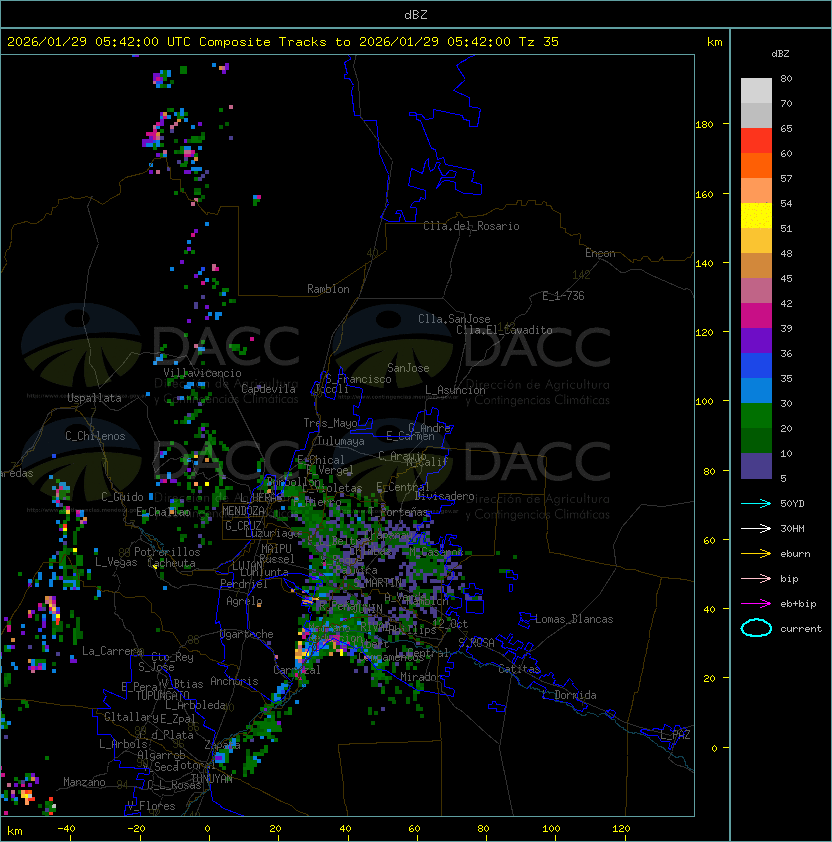Pick the bright yellow swatch in dBZ scale
The height and width of the screenshot is (842, 832).
click(756, 215)
